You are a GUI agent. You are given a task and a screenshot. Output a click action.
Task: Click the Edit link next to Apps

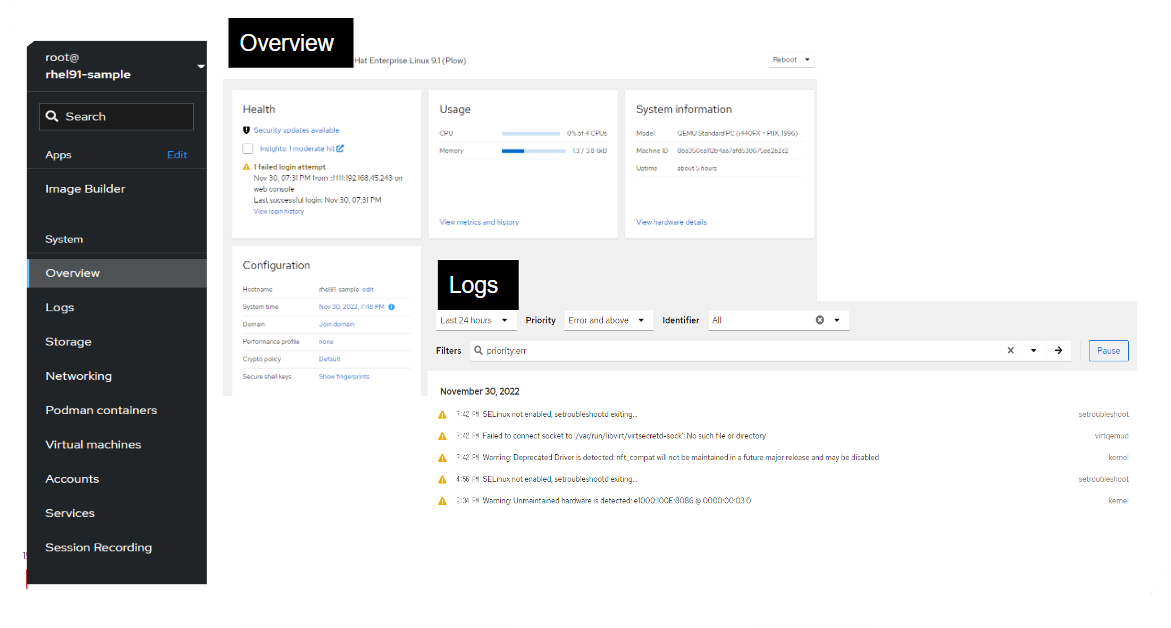(x=177, y=155)
